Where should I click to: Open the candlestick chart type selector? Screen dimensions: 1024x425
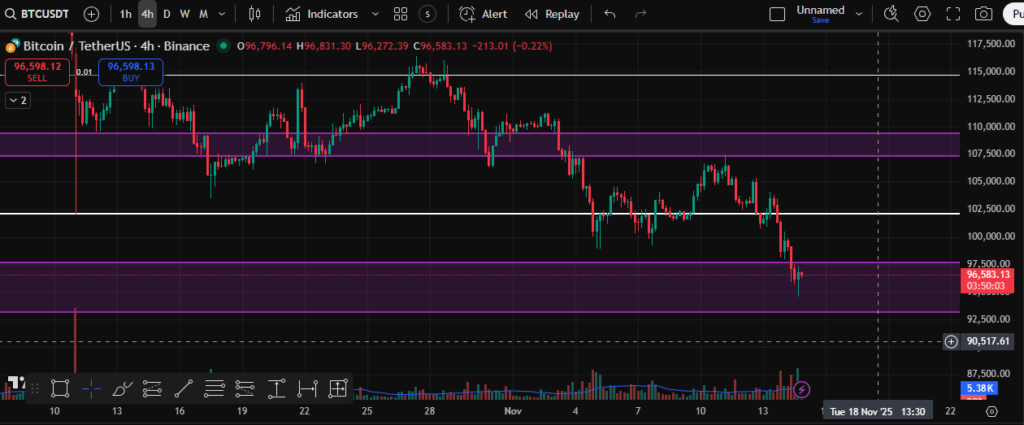point(254,14)
